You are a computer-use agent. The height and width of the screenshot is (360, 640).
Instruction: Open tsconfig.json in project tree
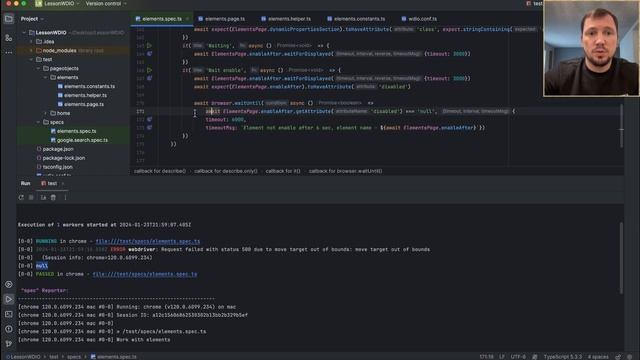55,167
